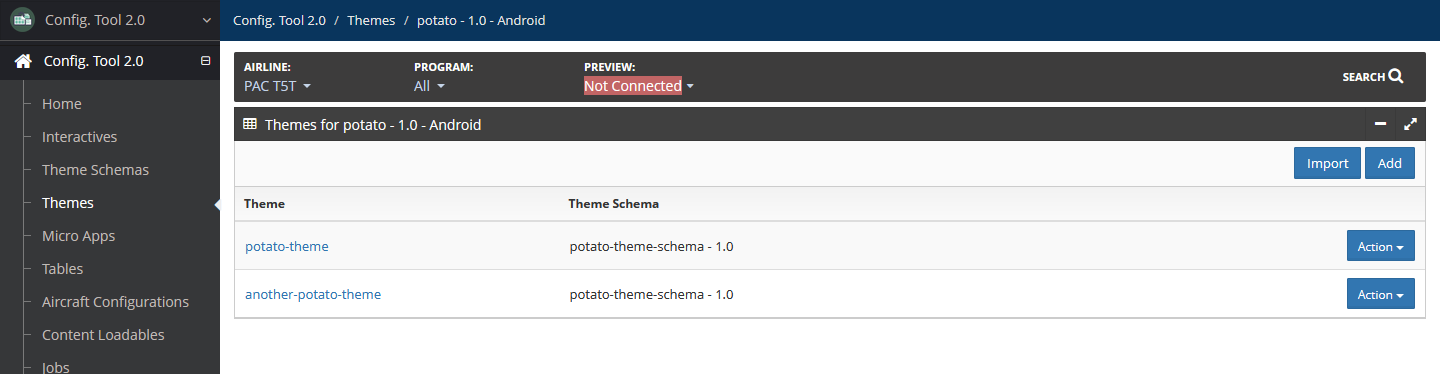Click Themes in the breadcrumb
The image size is (1440, 374).
pyautogui.click(x=371, y=20)
